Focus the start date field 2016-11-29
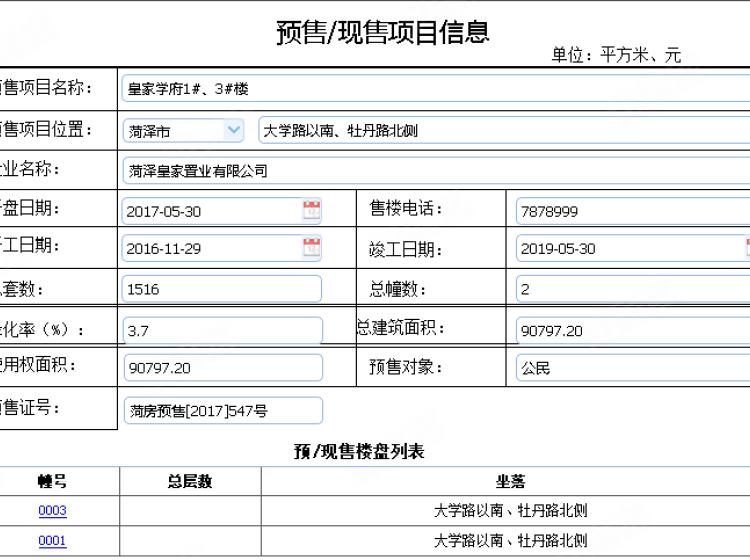Screen dimensions: 750x560 pos(210,249)
